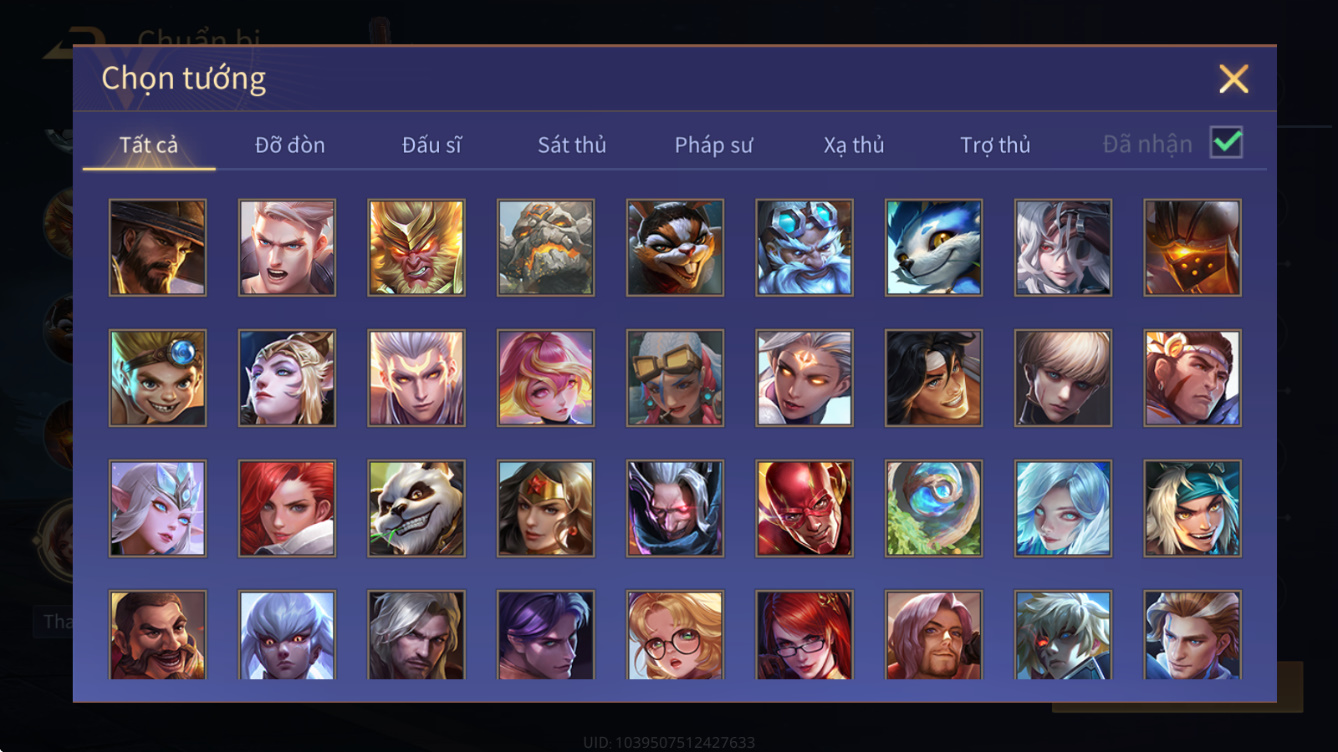The width and height of the screenshot is (1338, 752).
Task: Toggle the Đã nhận checkbox
Action: point(1226,143)
